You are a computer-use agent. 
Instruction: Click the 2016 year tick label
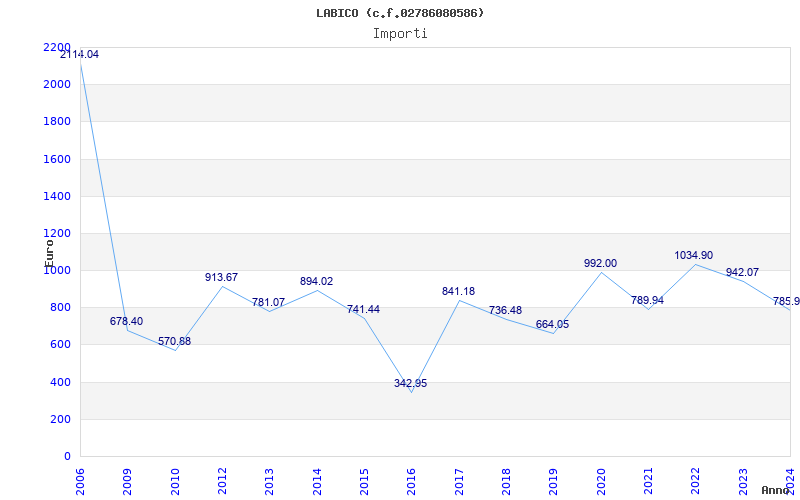point(412,482)
